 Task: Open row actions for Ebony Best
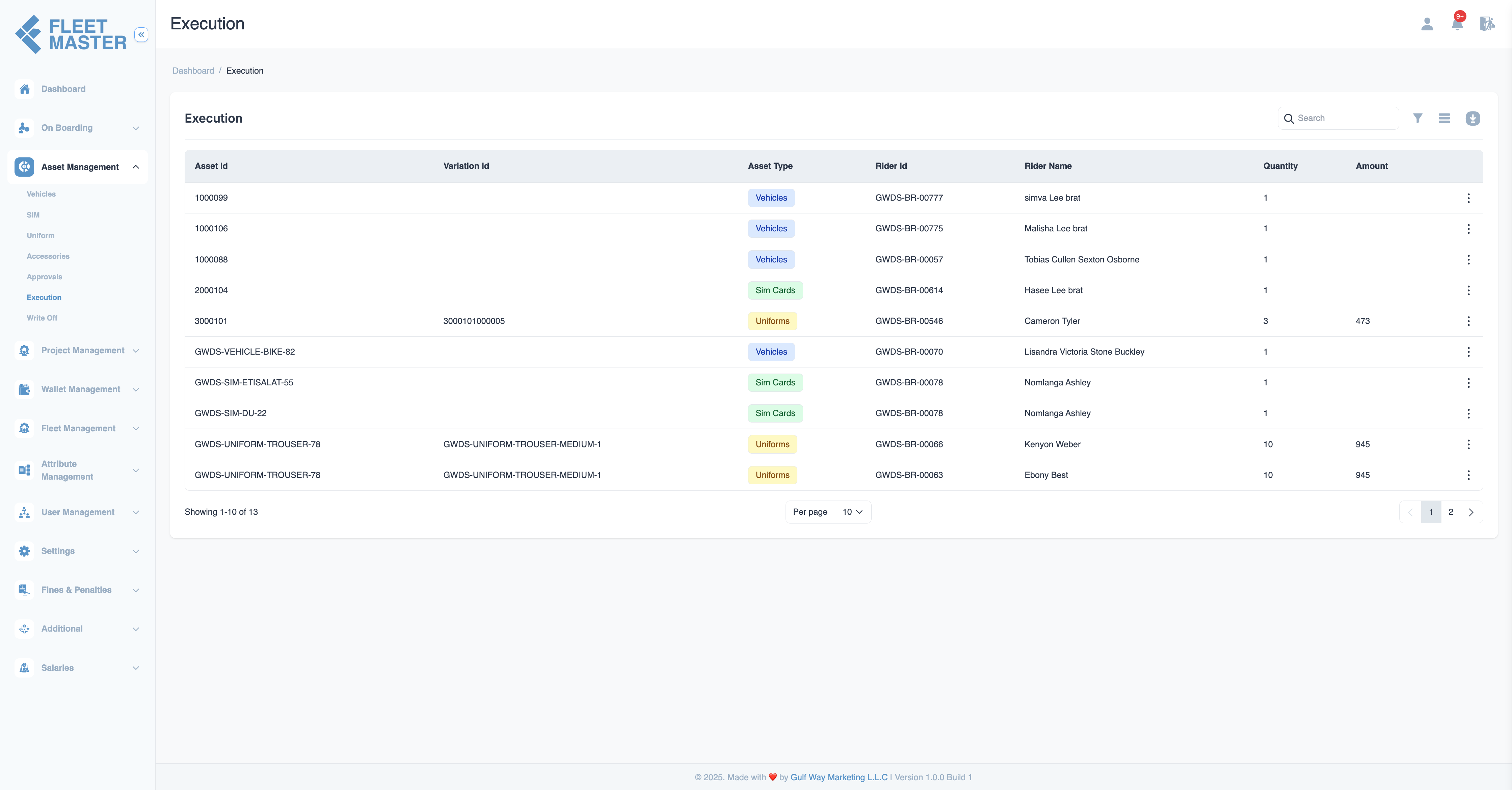point(1468,475)
